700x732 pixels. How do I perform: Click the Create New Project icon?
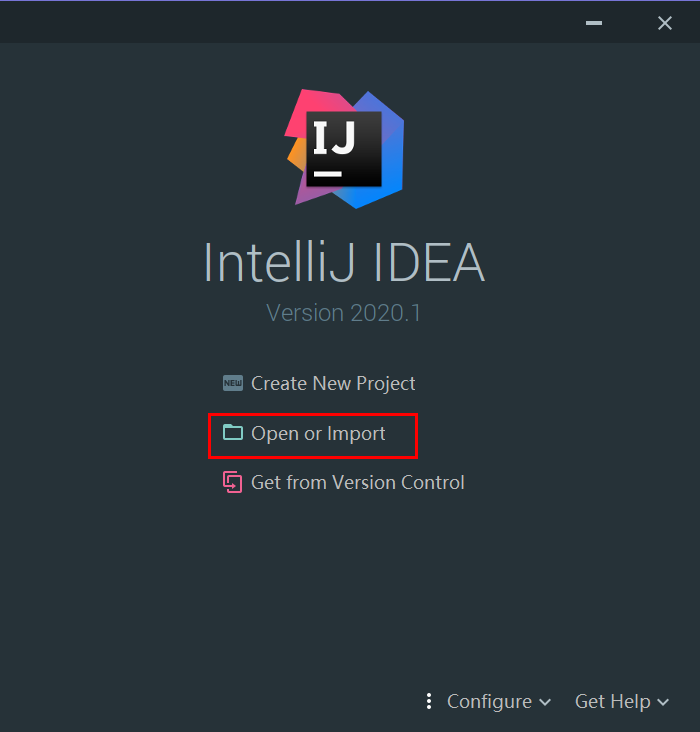tap(233, 383)
